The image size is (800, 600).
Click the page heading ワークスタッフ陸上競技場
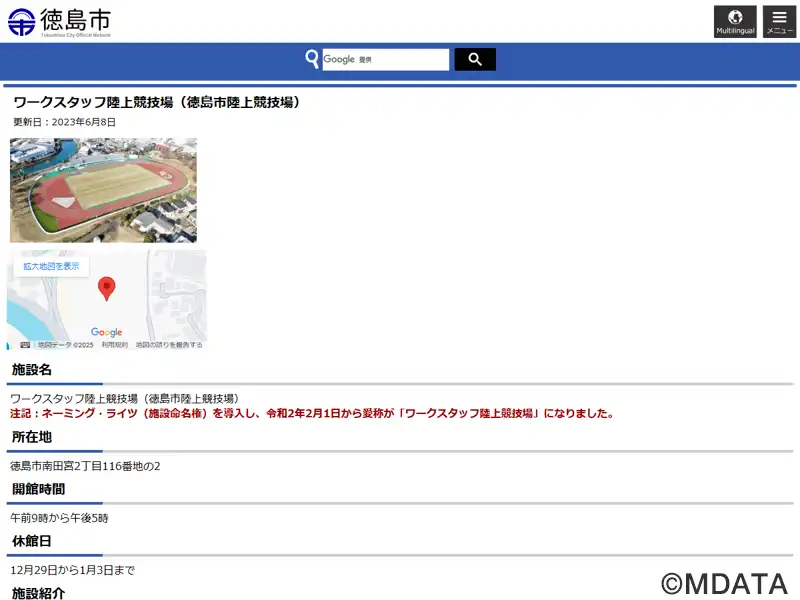click(x=158, y=103)
